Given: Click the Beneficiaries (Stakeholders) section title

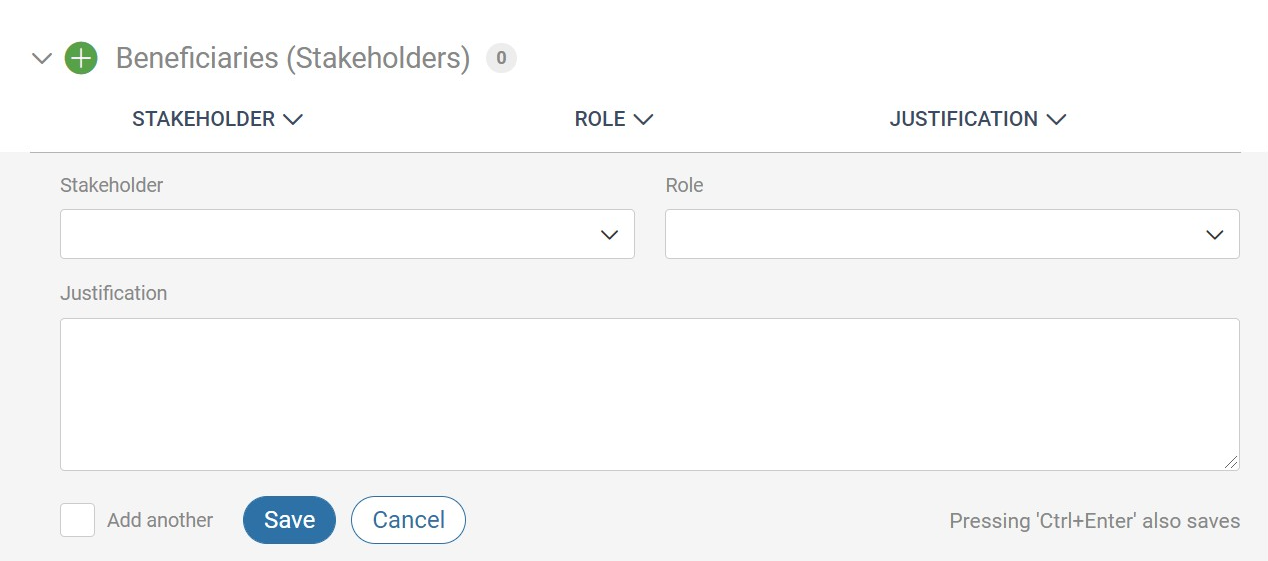Looking at the screenshot, I should (293, 59).
